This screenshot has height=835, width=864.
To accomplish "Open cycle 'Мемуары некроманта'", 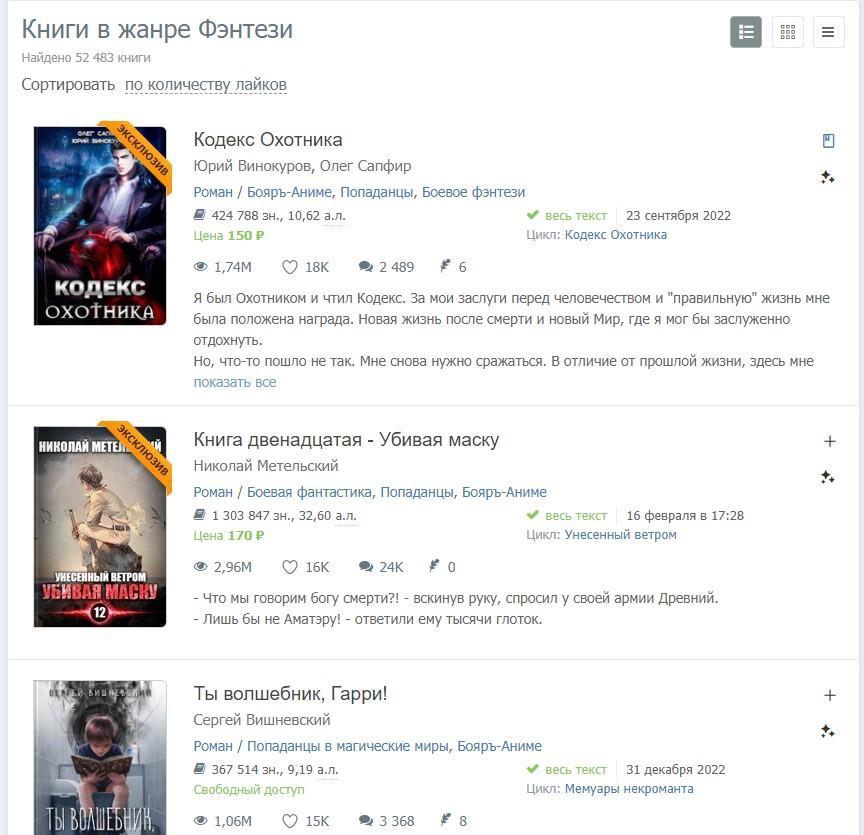I will pos(629,789).
